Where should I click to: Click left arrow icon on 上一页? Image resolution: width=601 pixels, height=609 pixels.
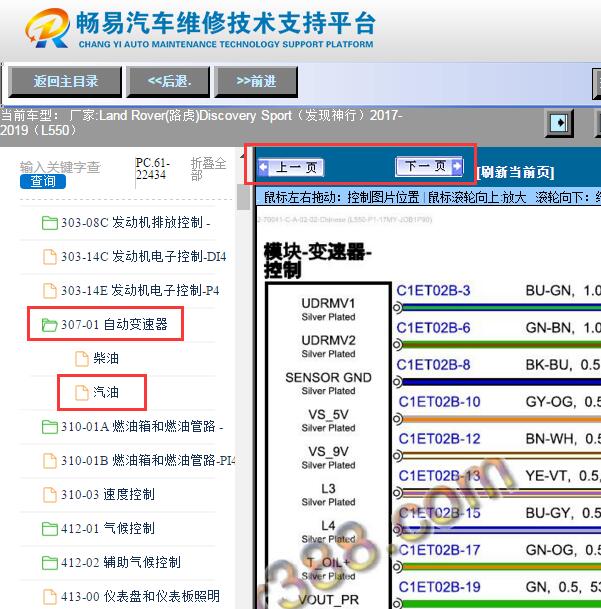pyautogui.click(x=263, y=167)
